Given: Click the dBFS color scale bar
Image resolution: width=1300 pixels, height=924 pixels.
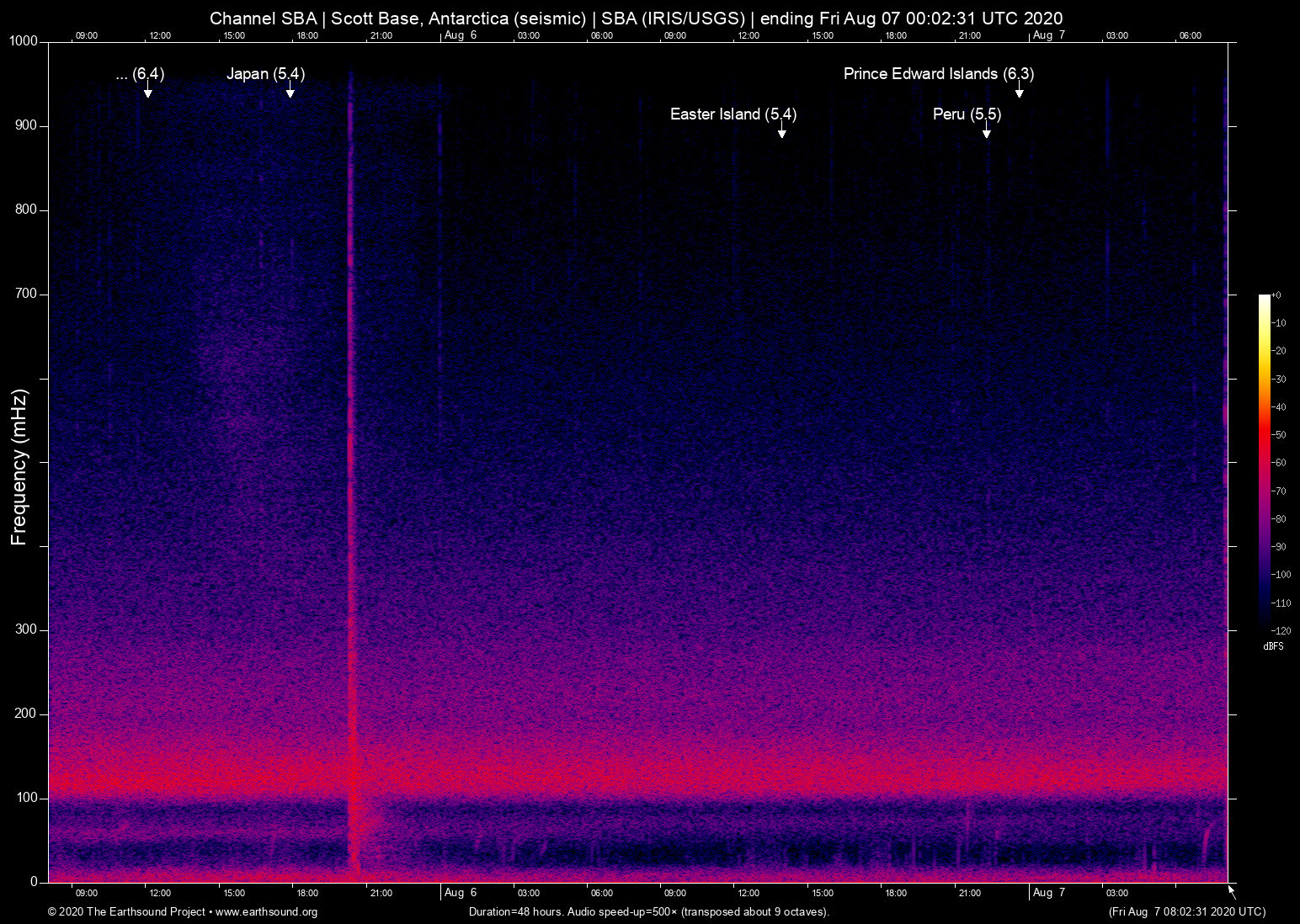Looking at the screenshot, I should (x=1264, y=462).
